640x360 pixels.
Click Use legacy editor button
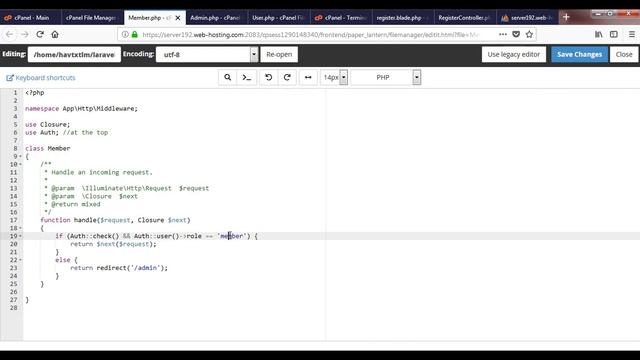513,54
